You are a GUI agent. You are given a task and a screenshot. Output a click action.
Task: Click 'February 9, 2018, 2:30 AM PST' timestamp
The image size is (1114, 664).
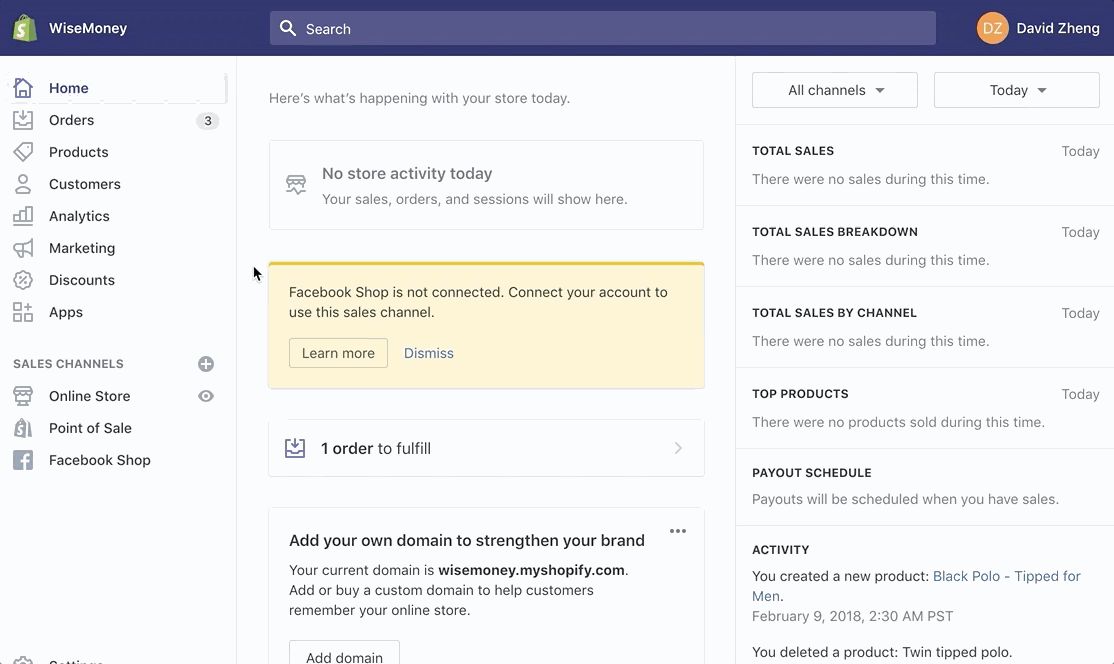(853, 616)
